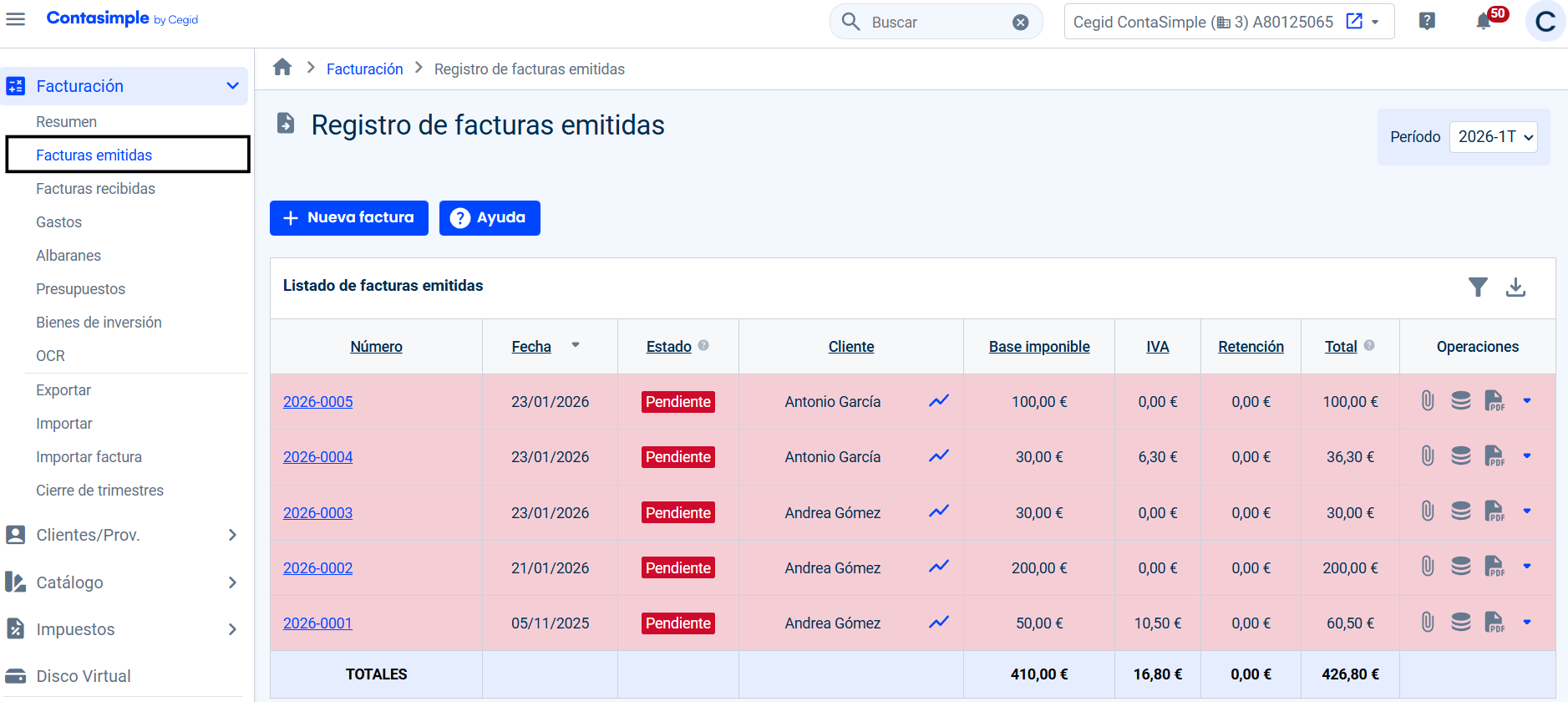Open more operations for invoice 2026-0001
Viewport: 1568px width, 702px height.
click(x=1526, y=622)
